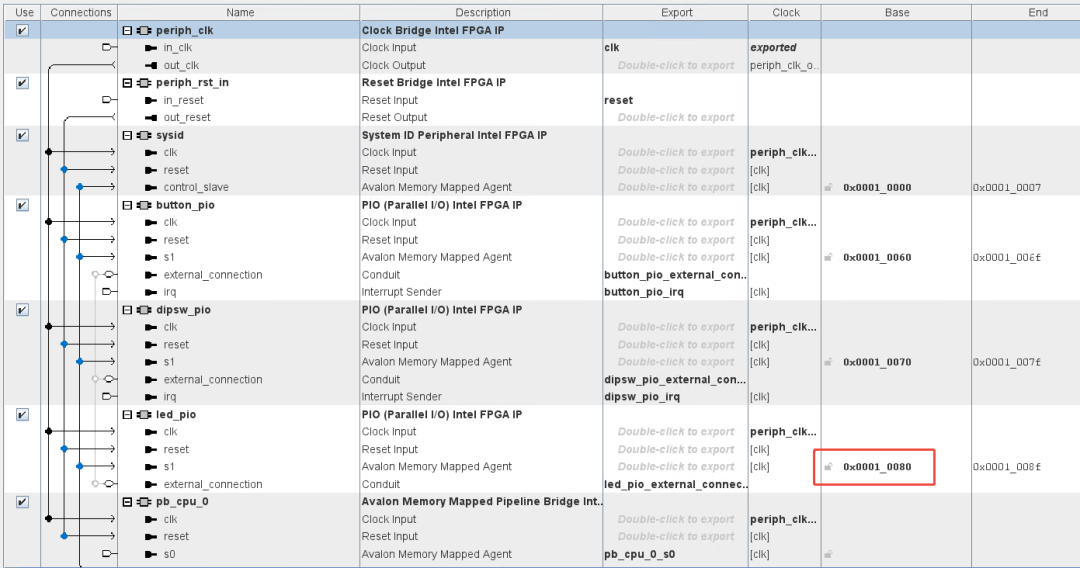Click the hollow connection dot on led_pio external_connection
The height and width of the screenshot is (568, 1080).
[95, 484]
